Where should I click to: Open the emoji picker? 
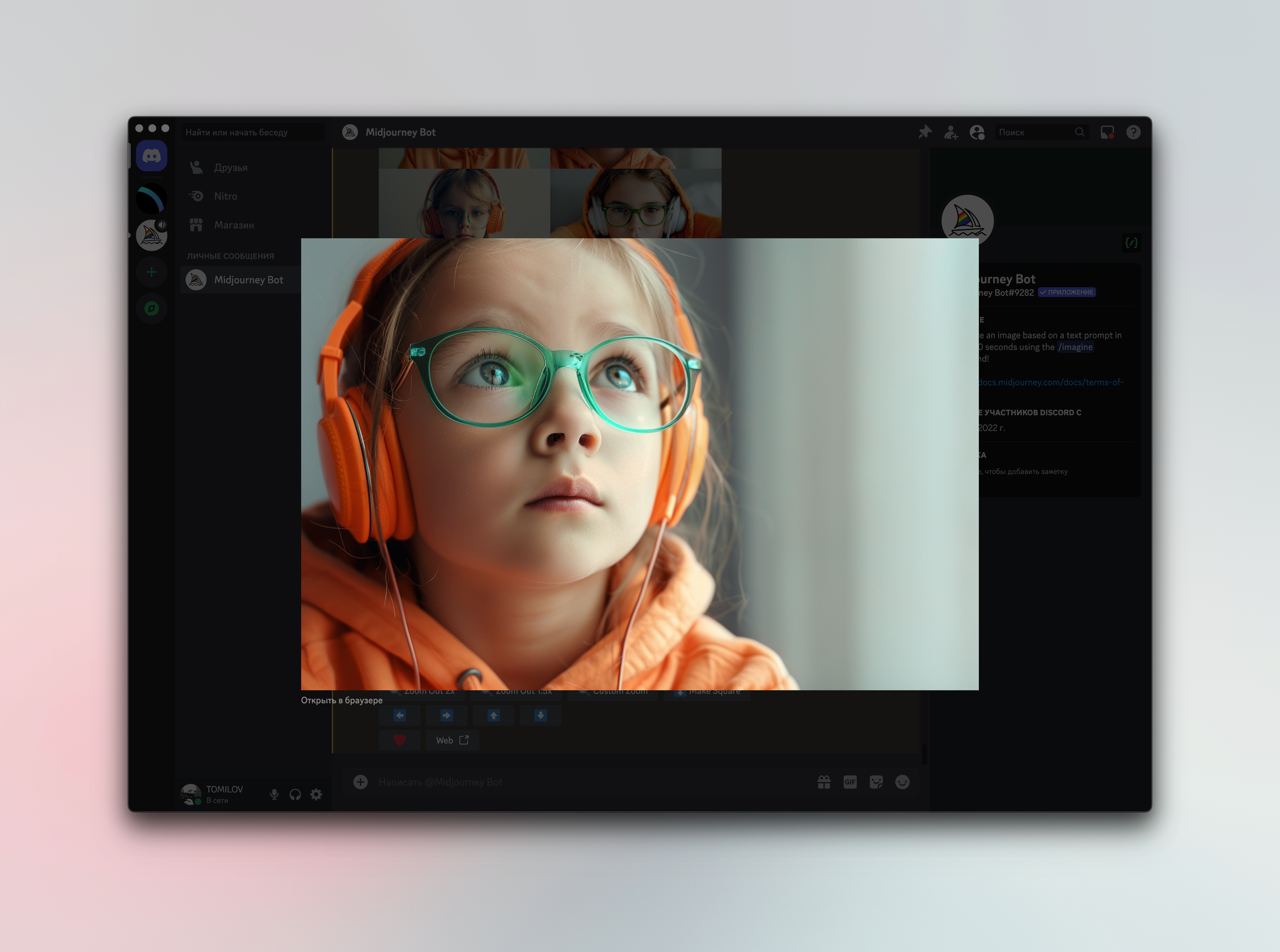902,782
